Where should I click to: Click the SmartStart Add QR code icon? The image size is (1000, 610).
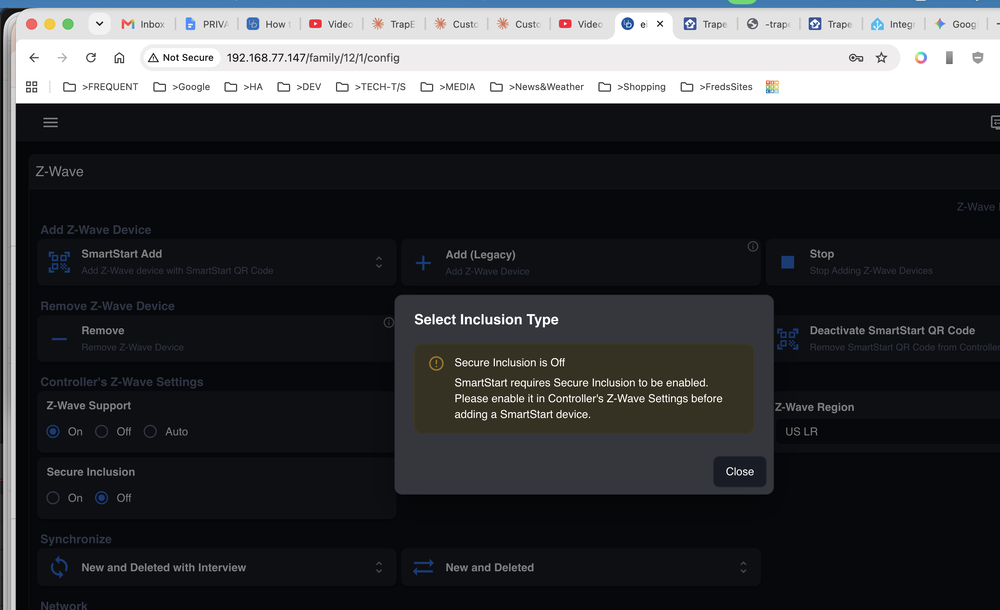(59, 262)
